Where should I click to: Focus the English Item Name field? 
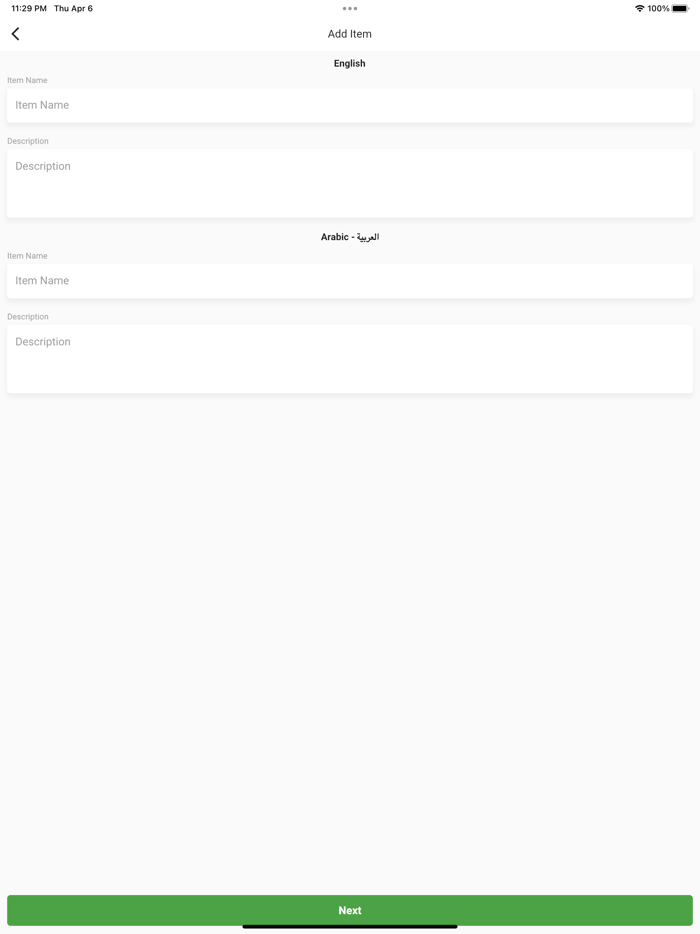[350, 105]
